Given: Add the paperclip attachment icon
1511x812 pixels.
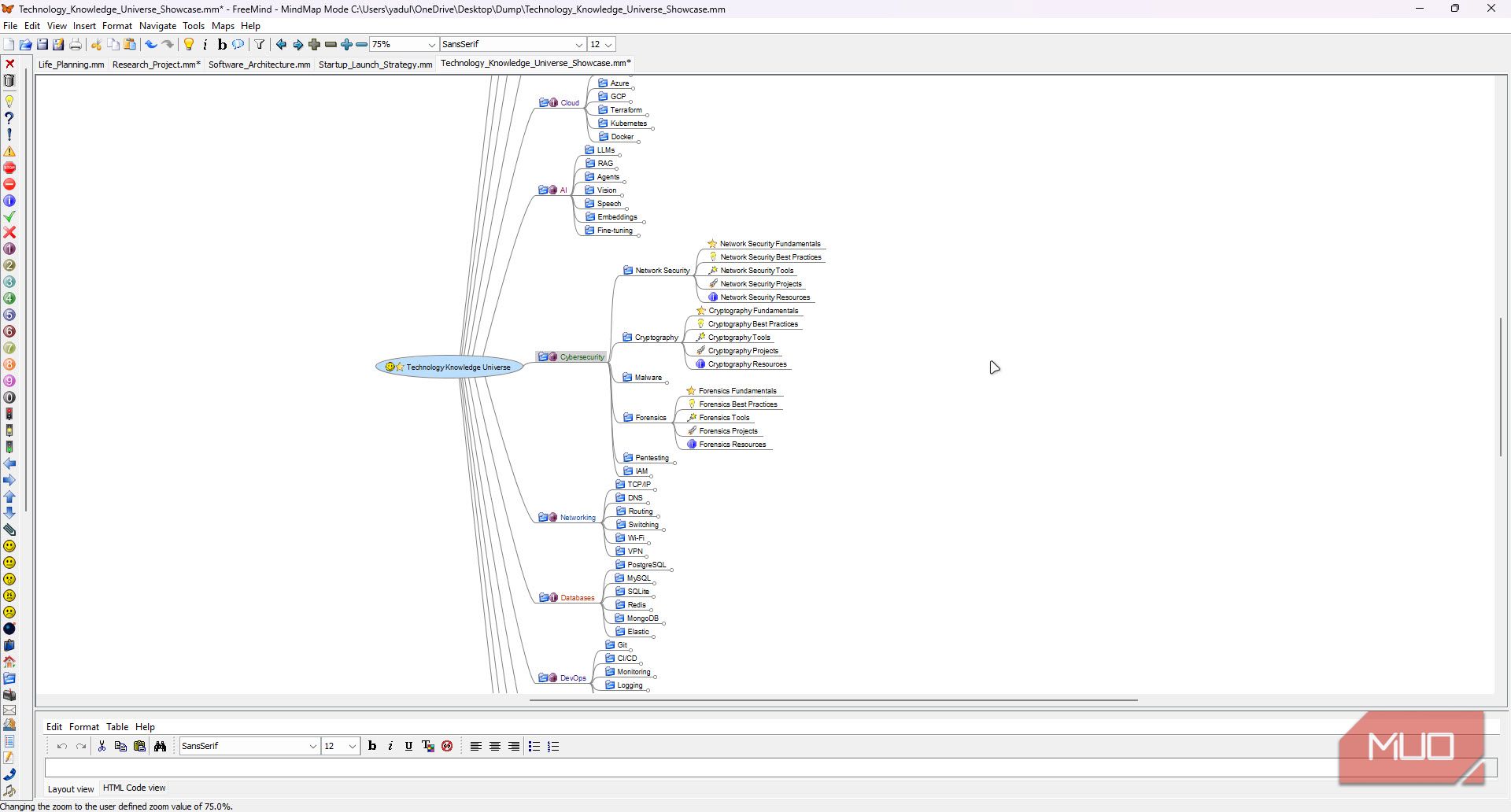Looking at the screenshot, I should pos(9,530).
